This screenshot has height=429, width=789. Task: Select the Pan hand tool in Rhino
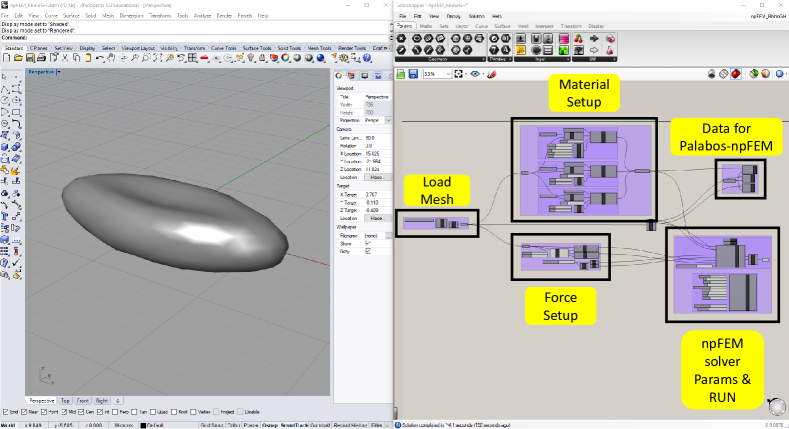(111, 58)
